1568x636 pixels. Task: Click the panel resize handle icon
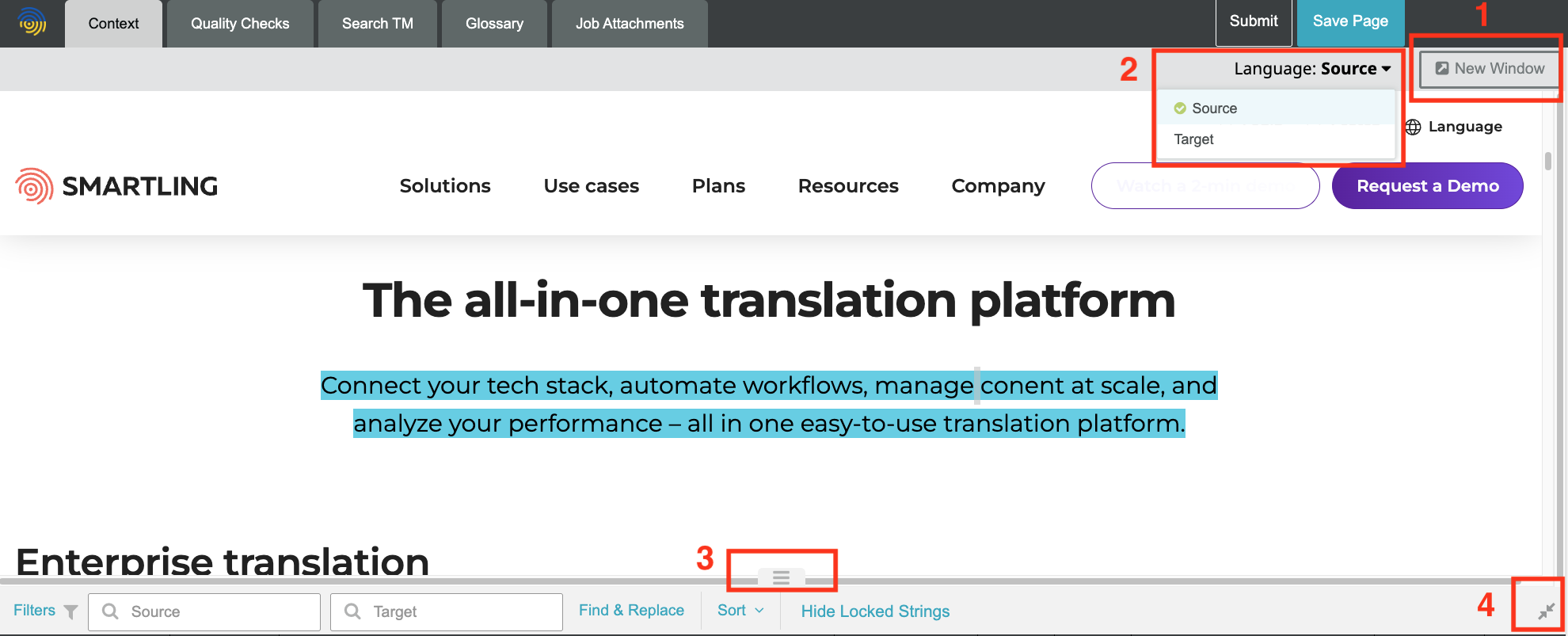click(781, 577)
